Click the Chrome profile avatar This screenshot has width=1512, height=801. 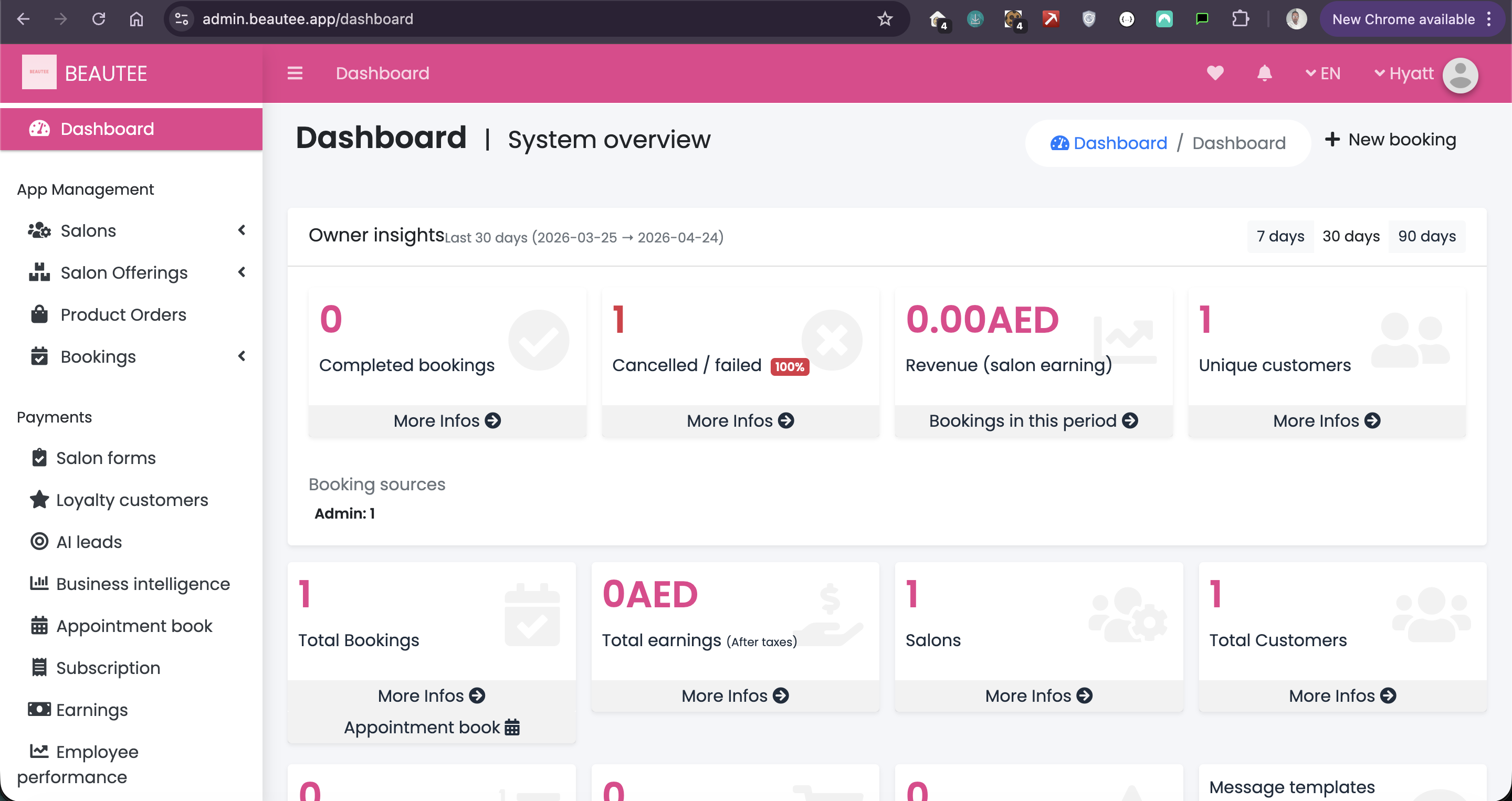pos(1296,19)
